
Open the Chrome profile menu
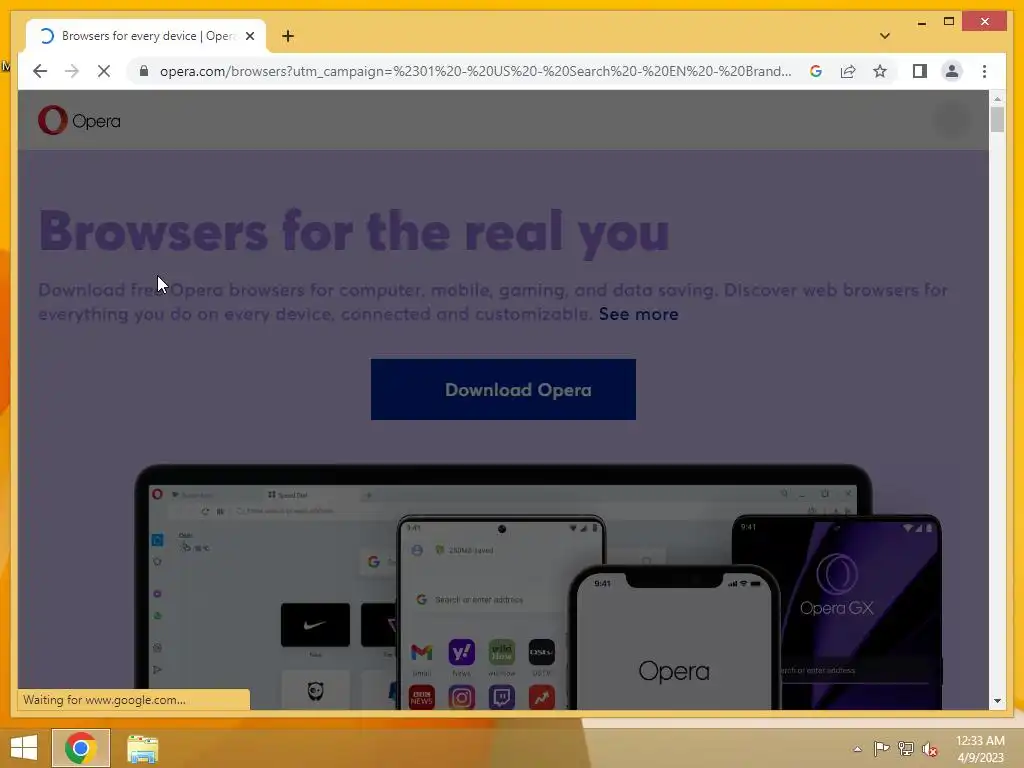[x=952, y=71]
